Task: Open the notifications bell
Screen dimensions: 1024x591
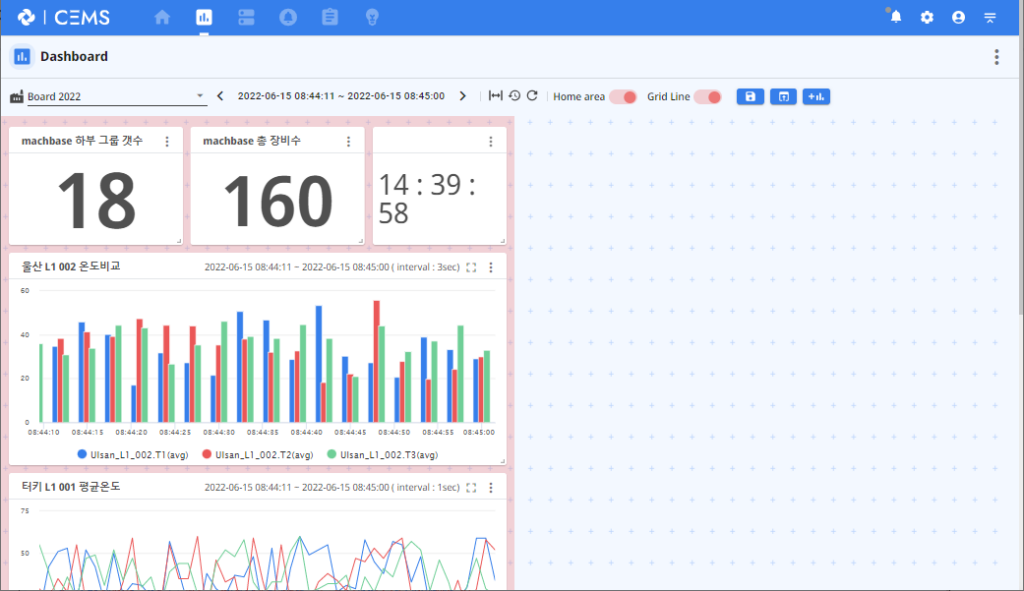Action: click(895, 17)
